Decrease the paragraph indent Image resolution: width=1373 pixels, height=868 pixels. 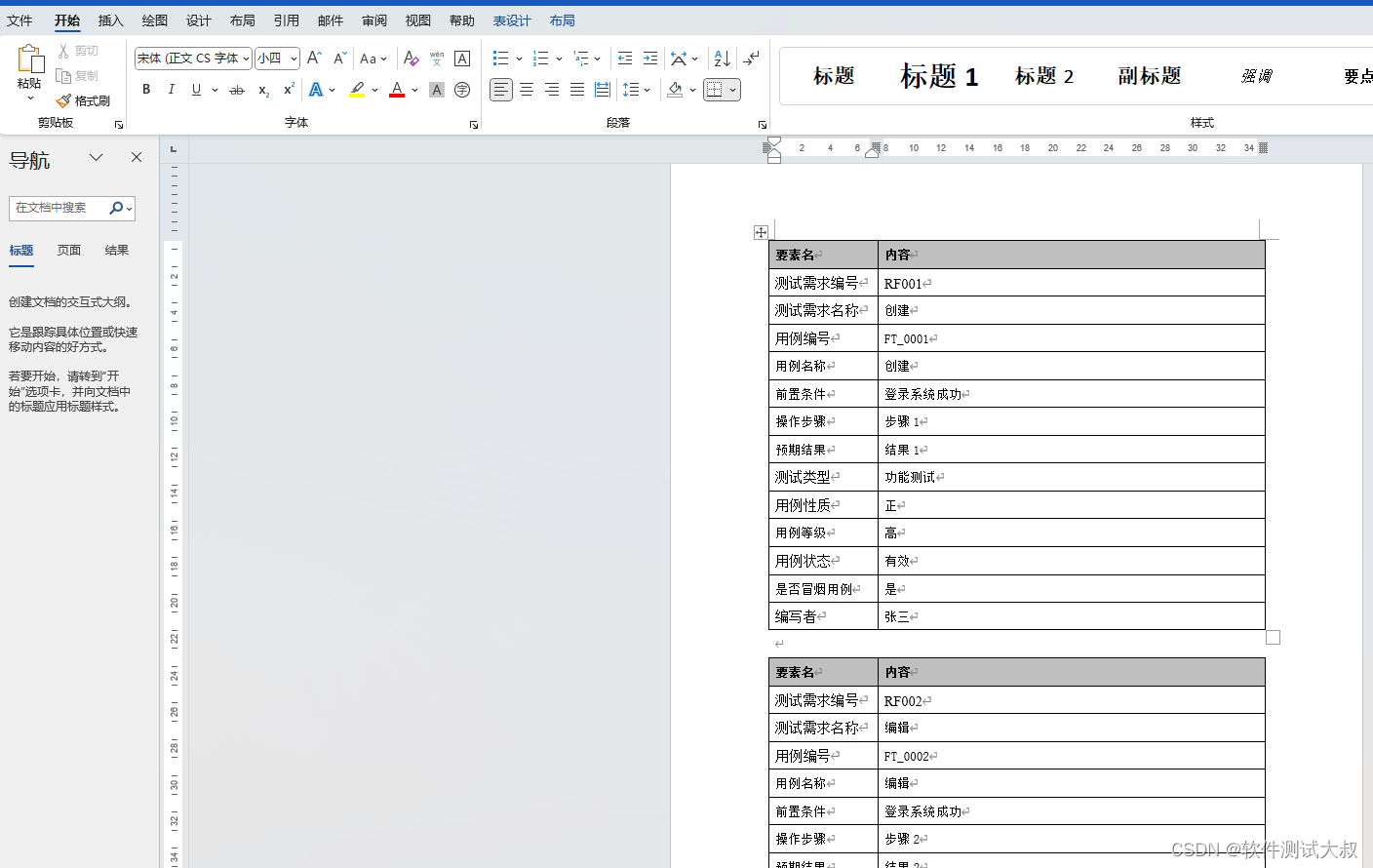coord(625,59)
